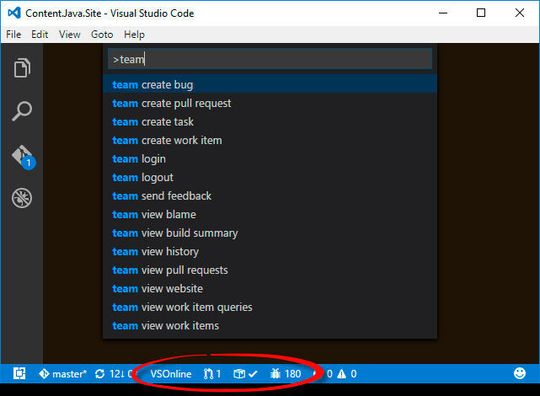
Task: Click the command palette input with >team
Action: coord(270,59)
